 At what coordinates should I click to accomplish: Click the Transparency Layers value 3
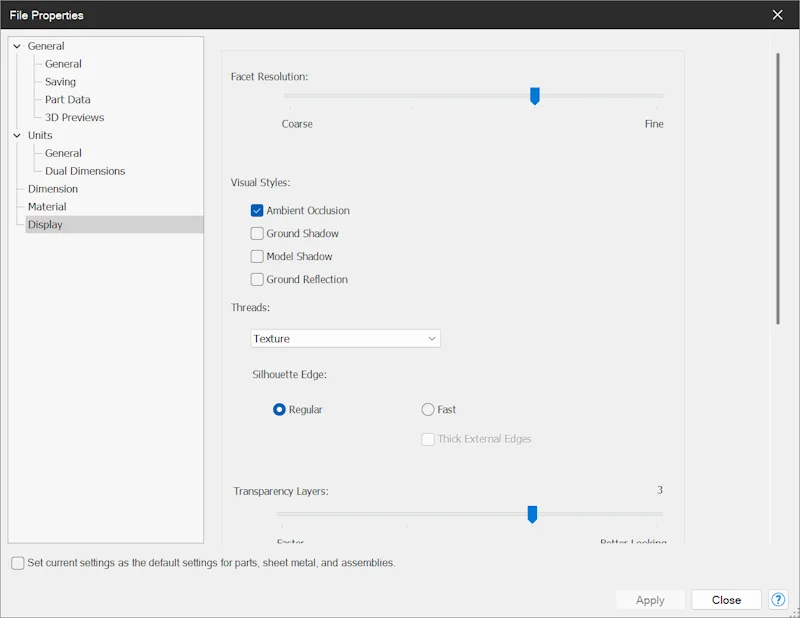(x=660, y=490)
